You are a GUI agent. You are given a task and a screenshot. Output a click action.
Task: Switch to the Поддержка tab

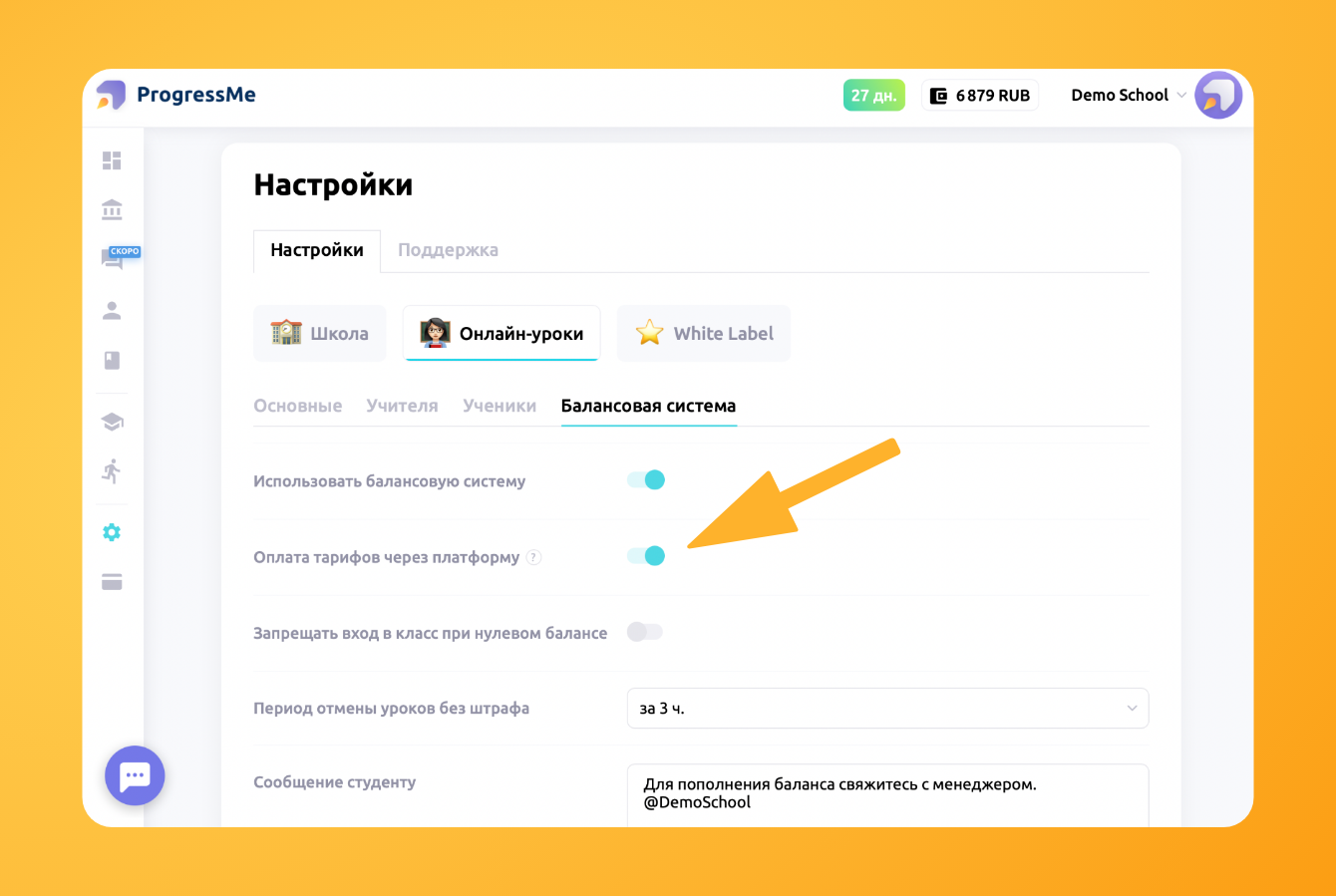[448, 250]
